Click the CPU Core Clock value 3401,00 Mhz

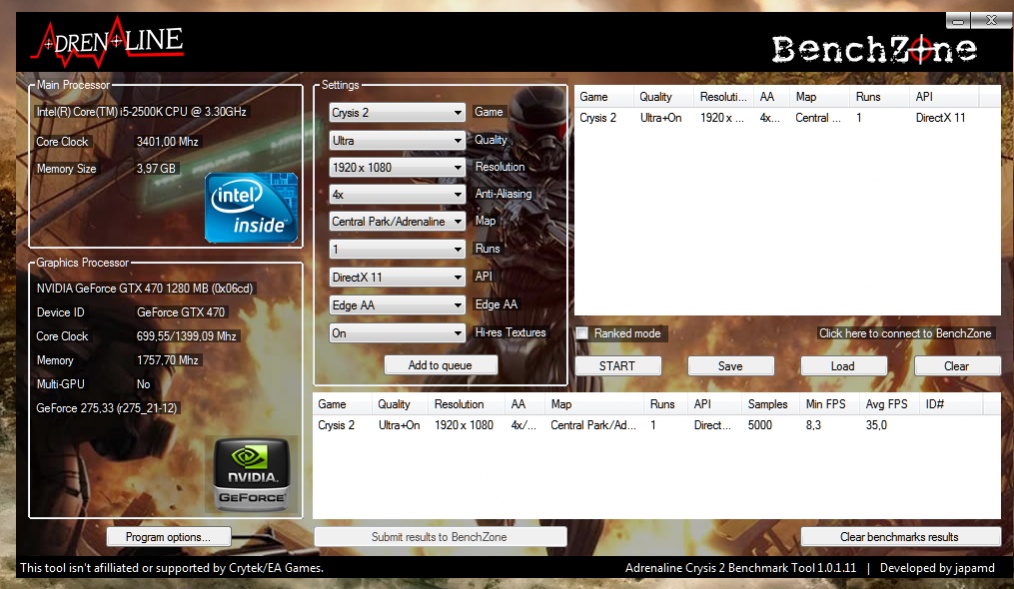167,142
